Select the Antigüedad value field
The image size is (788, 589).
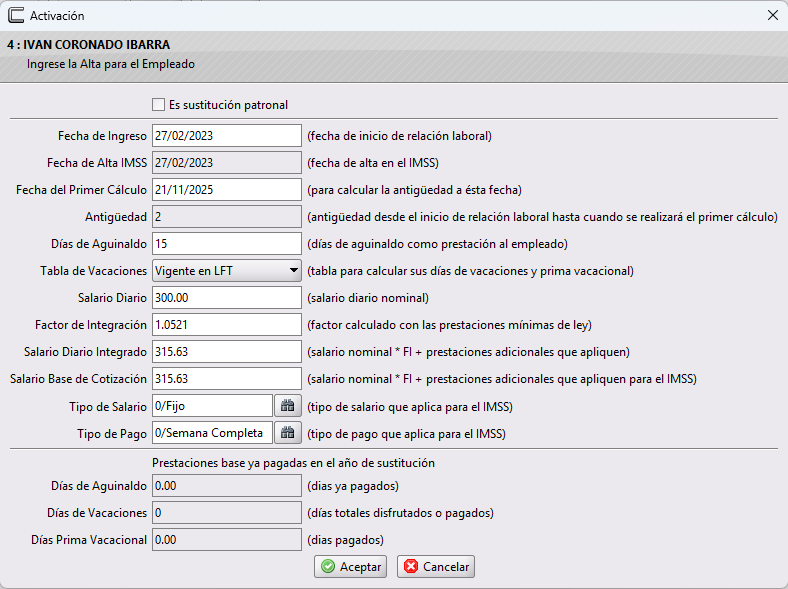pyautogui.click(x=227, y=217)
